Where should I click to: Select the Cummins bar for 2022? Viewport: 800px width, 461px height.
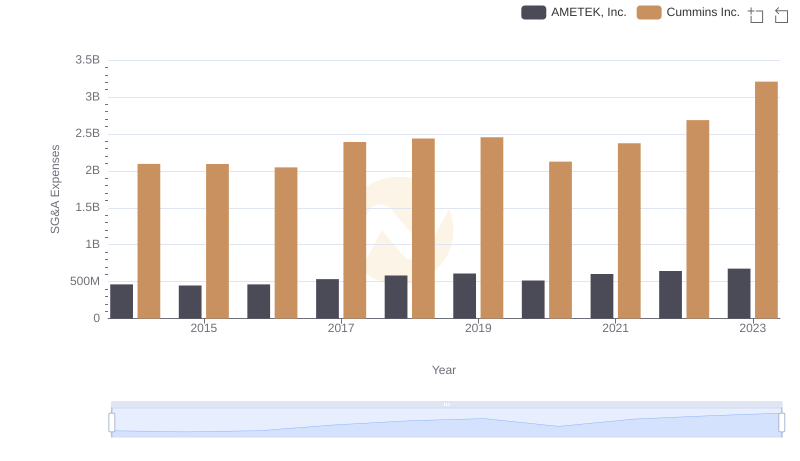click(697, 219)
